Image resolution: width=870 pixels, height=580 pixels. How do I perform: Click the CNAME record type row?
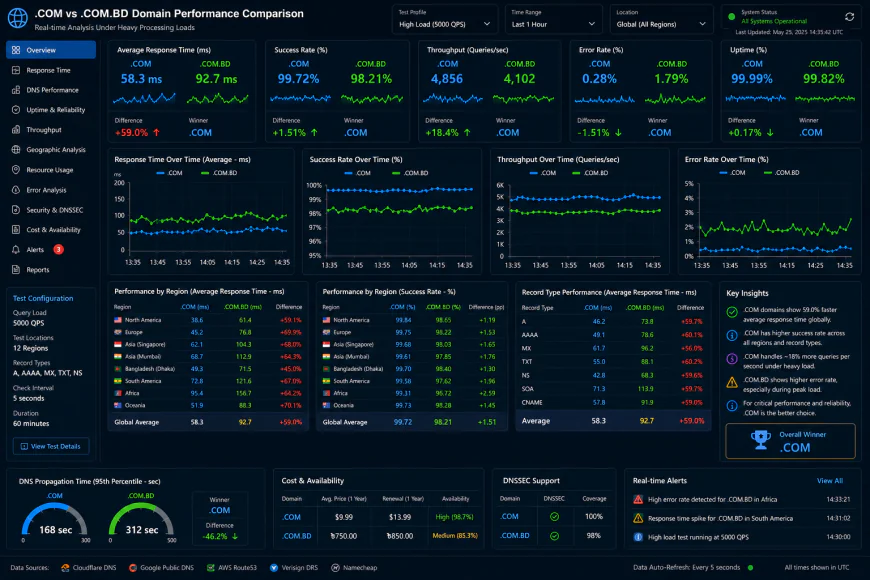pyautogui.click(x=613, y=402)
